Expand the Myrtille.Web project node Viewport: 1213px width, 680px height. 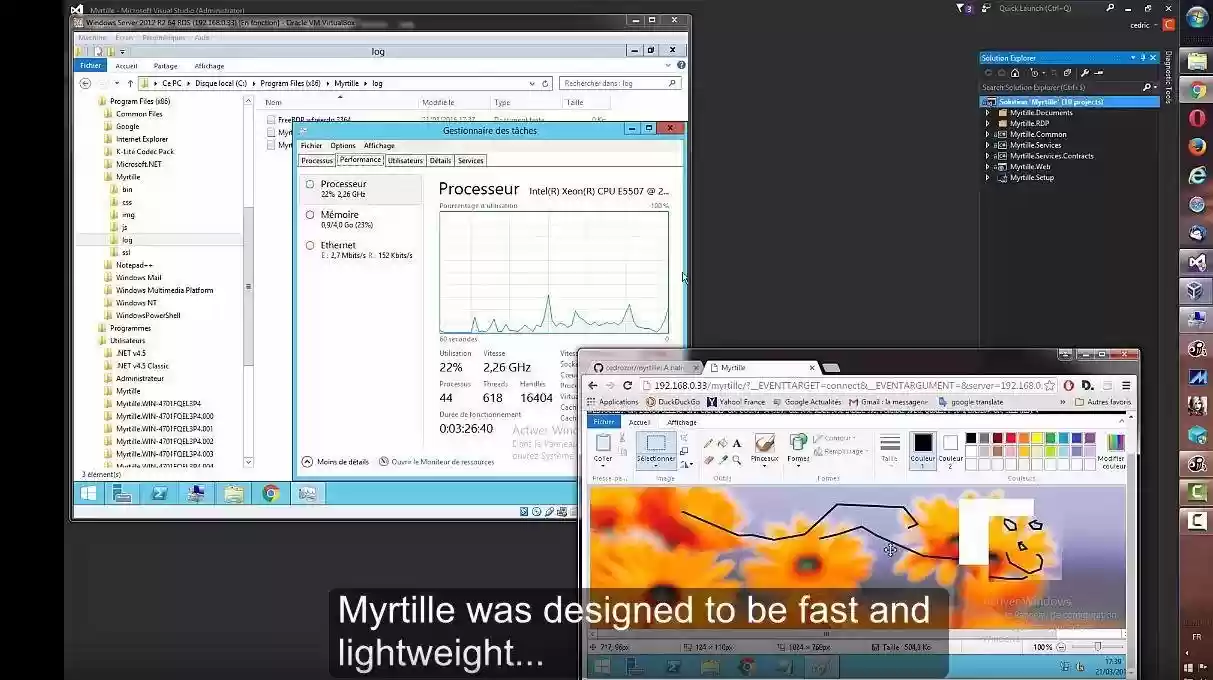[x=986, y=166]
